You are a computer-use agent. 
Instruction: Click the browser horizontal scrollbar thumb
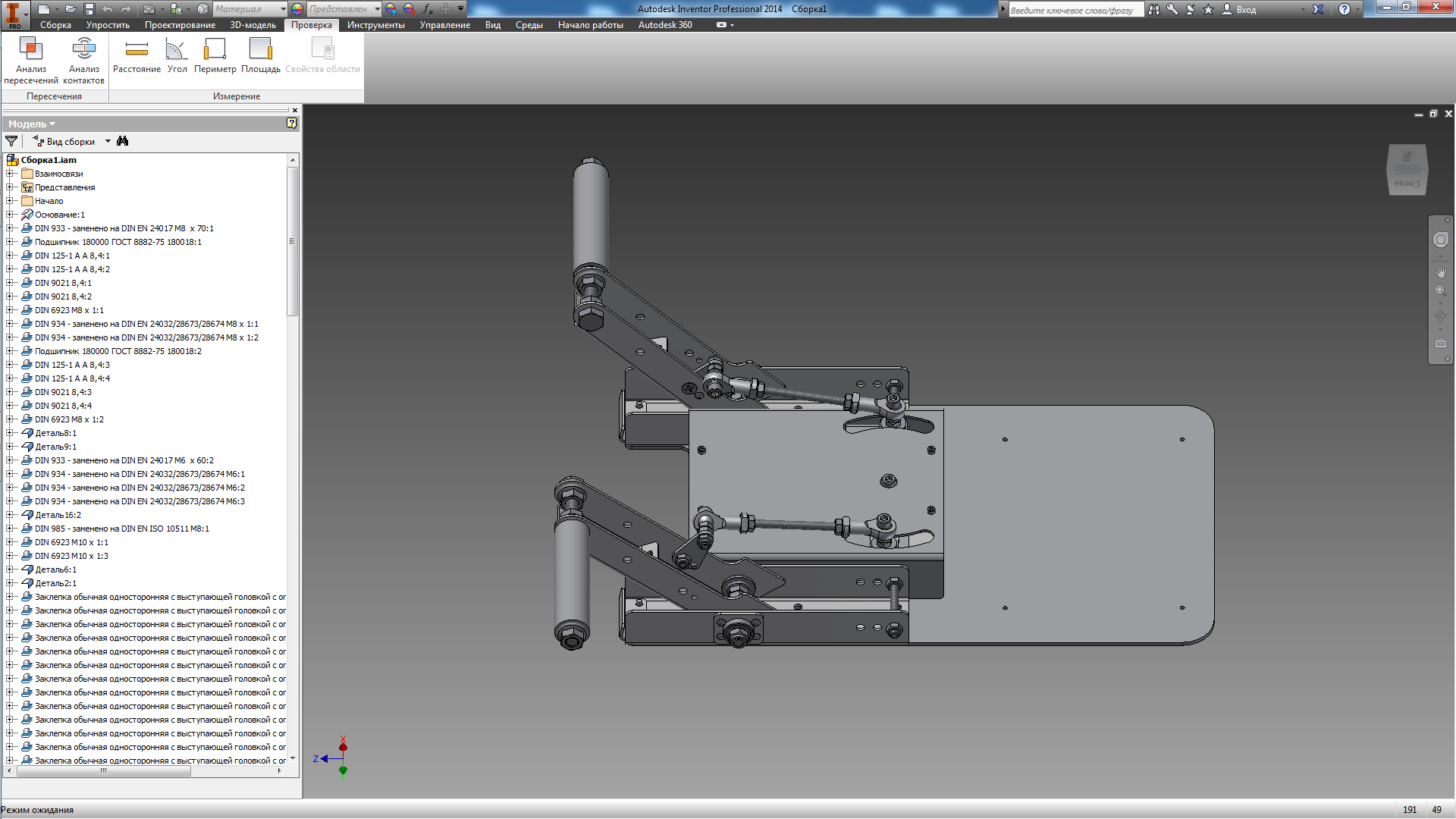coord(104,770)
